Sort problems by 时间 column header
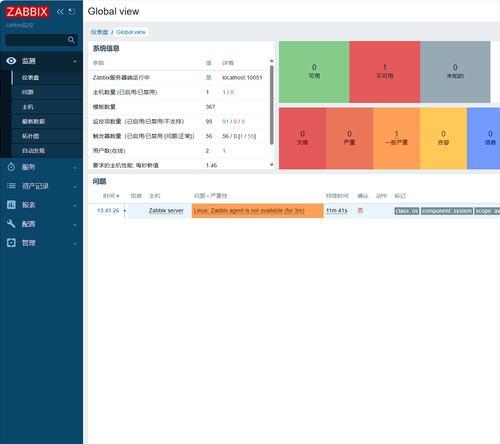The image size is (500, 444). (x=111, y=196)
